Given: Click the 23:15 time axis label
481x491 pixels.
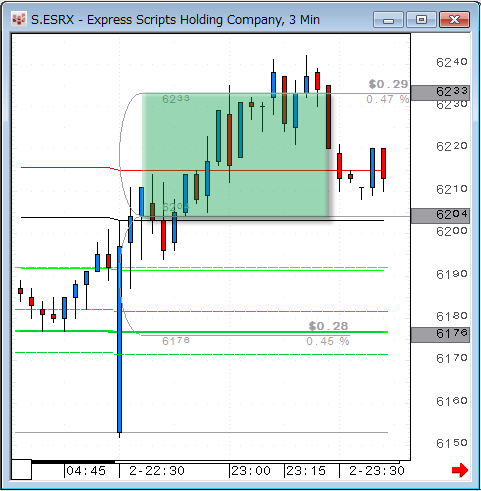Looking at the screenshot, I should point(306,471).
